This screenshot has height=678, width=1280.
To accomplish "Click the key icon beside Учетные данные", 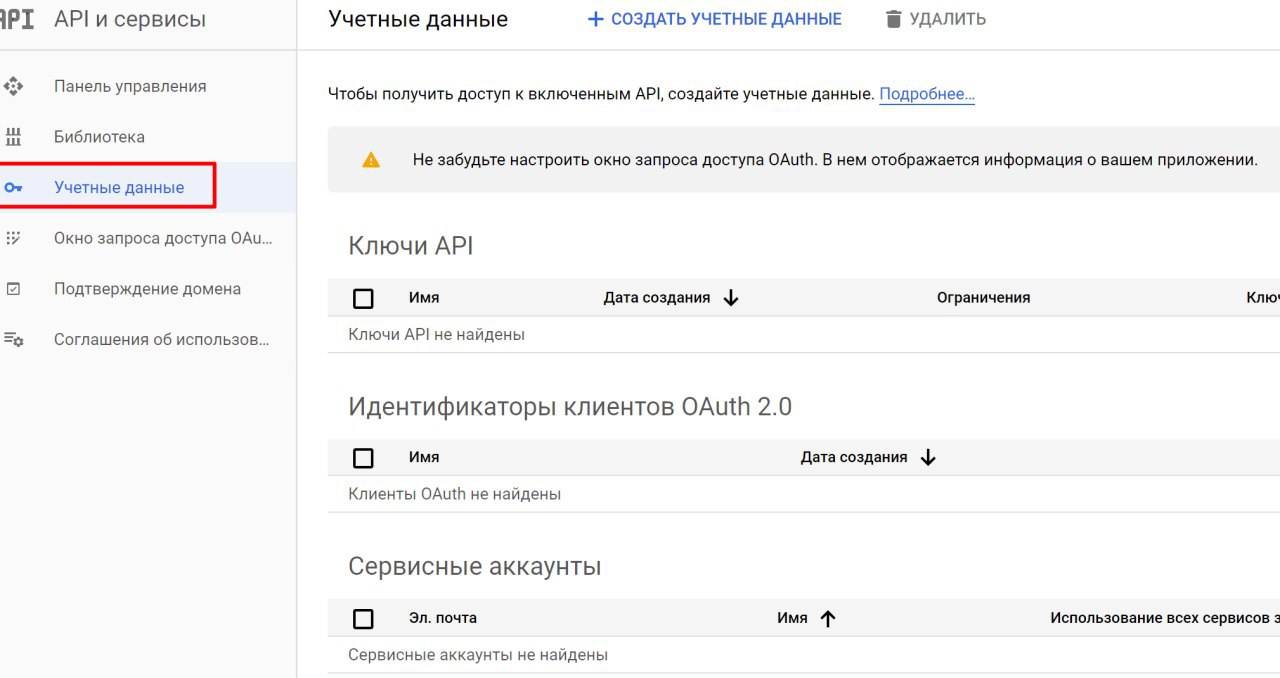I will tap(13, 187).
